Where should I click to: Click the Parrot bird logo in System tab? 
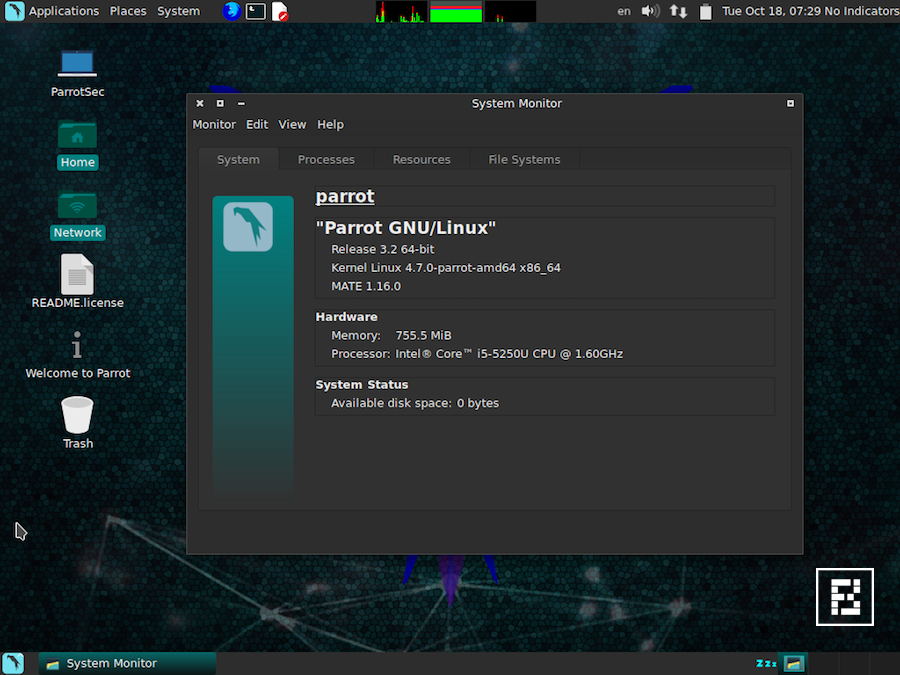point(248,227)
